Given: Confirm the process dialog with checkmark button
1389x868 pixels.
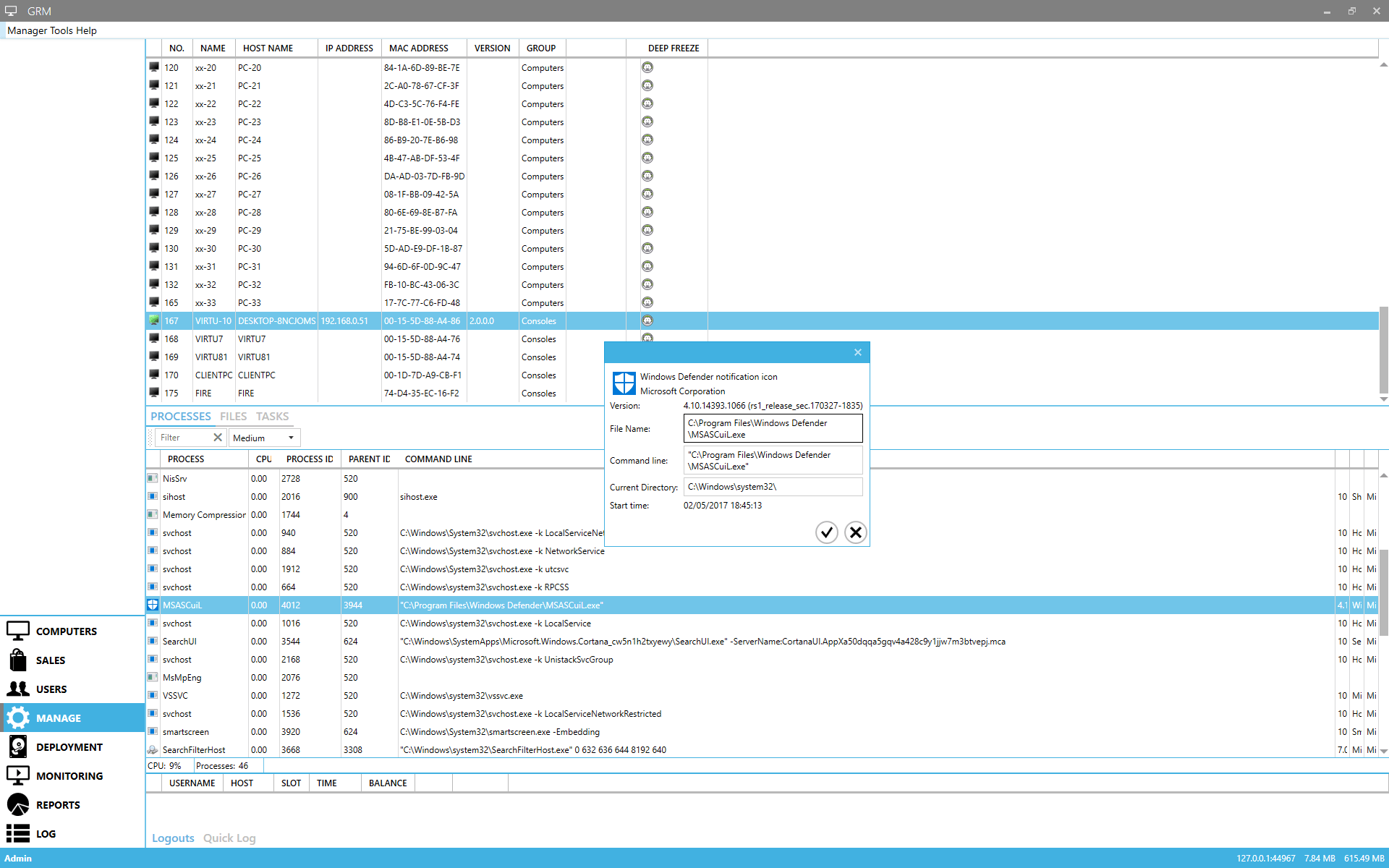Looking at the screenshot, I should [826, 532].
